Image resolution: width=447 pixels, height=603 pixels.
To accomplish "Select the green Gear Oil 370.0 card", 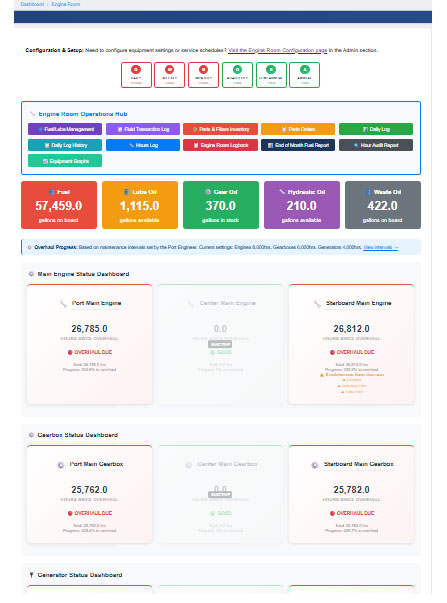I will [x=221, y=205].
